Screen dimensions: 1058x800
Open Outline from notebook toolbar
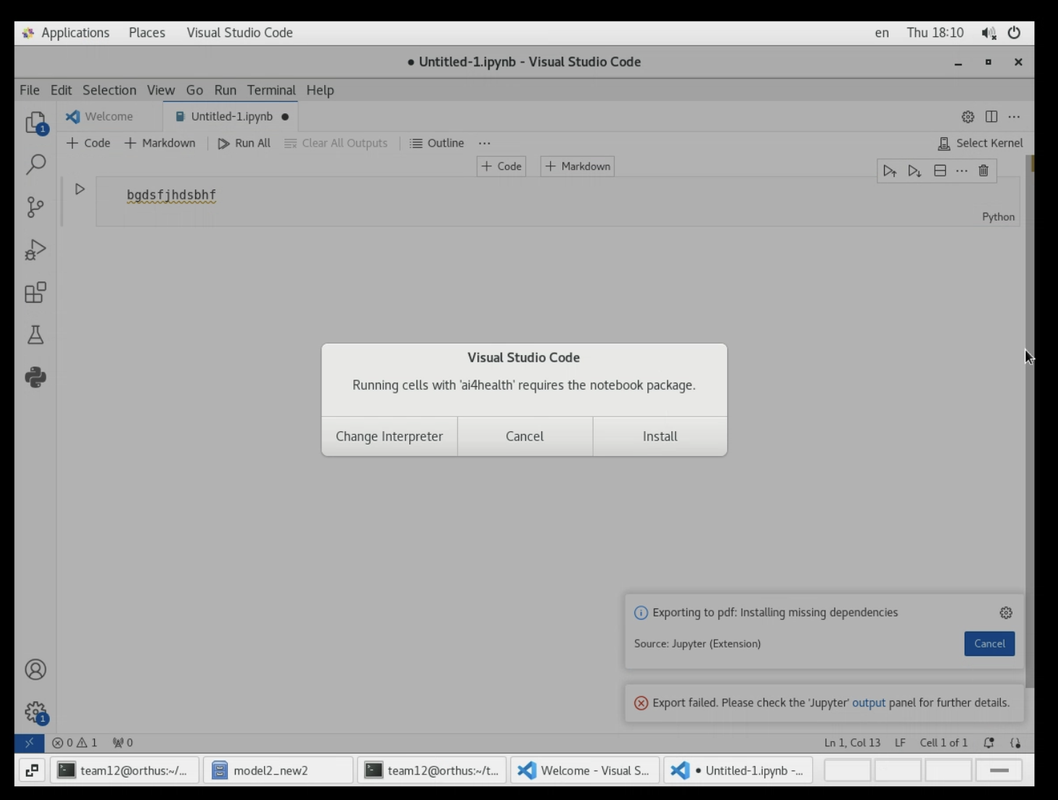(437, 143)
